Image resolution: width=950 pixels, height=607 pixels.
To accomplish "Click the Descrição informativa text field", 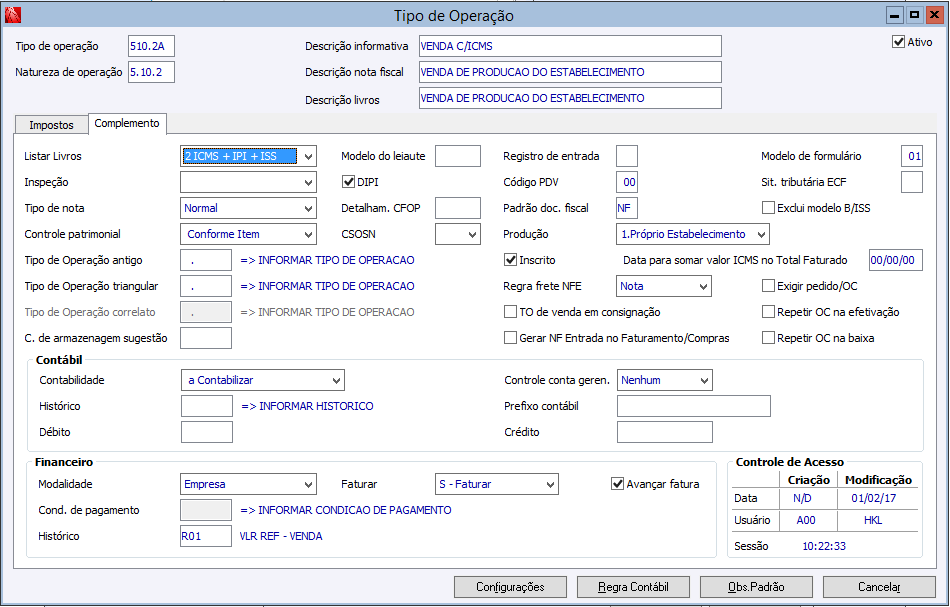I will 570,46.
